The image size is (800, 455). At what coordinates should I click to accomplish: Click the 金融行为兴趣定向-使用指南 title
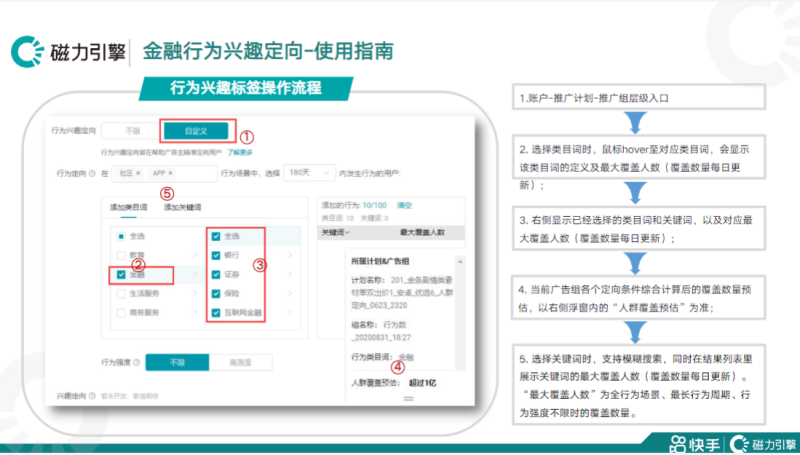(x=268, y=51)
